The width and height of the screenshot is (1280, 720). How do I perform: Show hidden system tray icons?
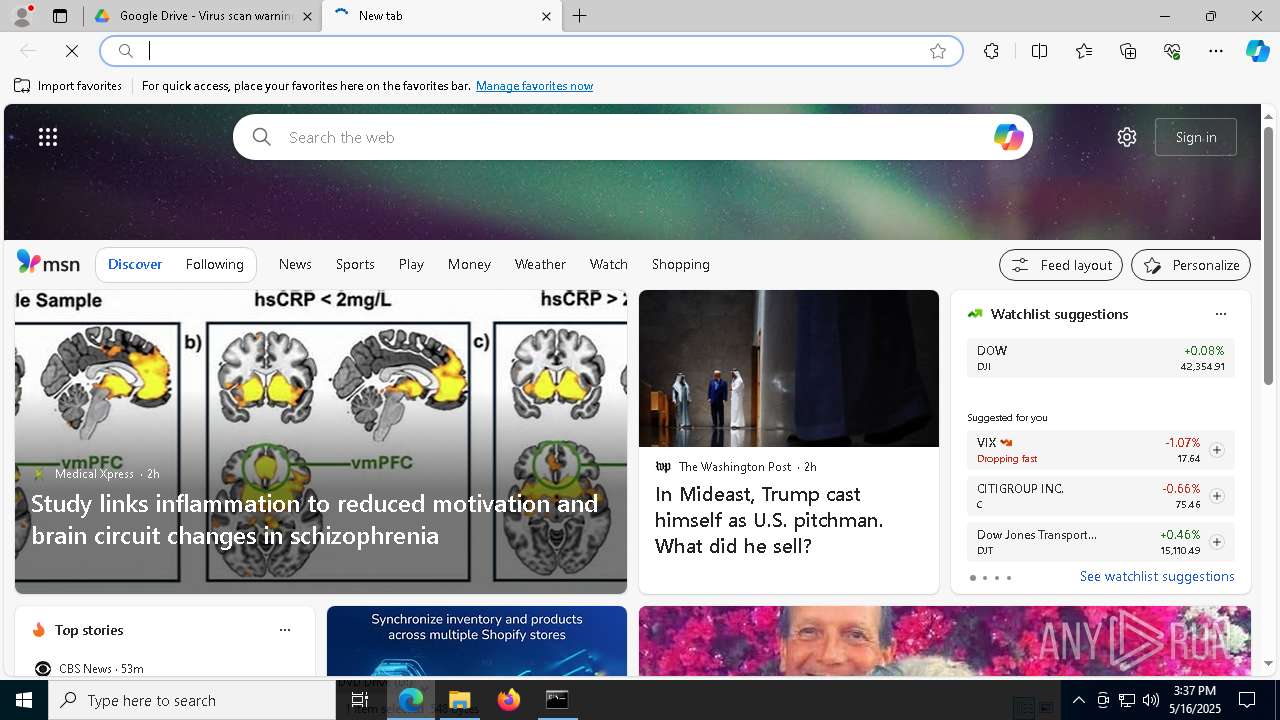click(1078, 700)
